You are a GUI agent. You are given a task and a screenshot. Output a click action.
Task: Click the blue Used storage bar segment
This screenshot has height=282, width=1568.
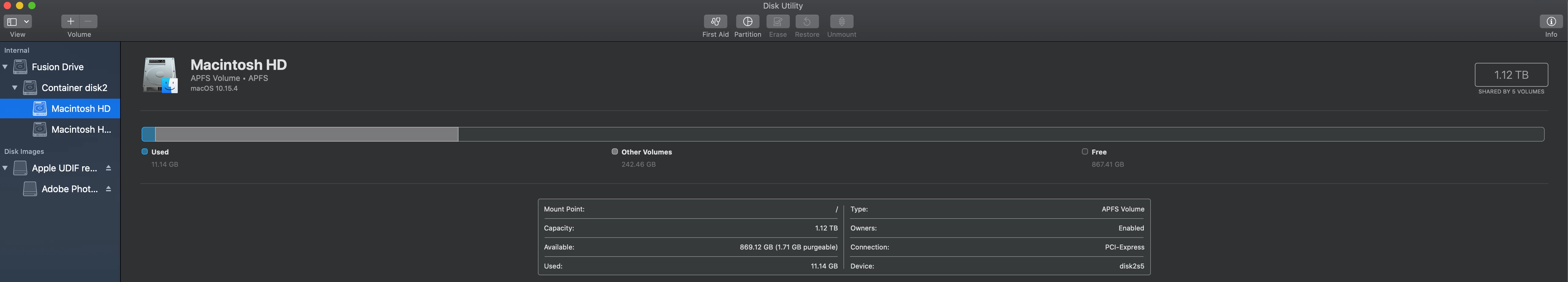(149, 134)
